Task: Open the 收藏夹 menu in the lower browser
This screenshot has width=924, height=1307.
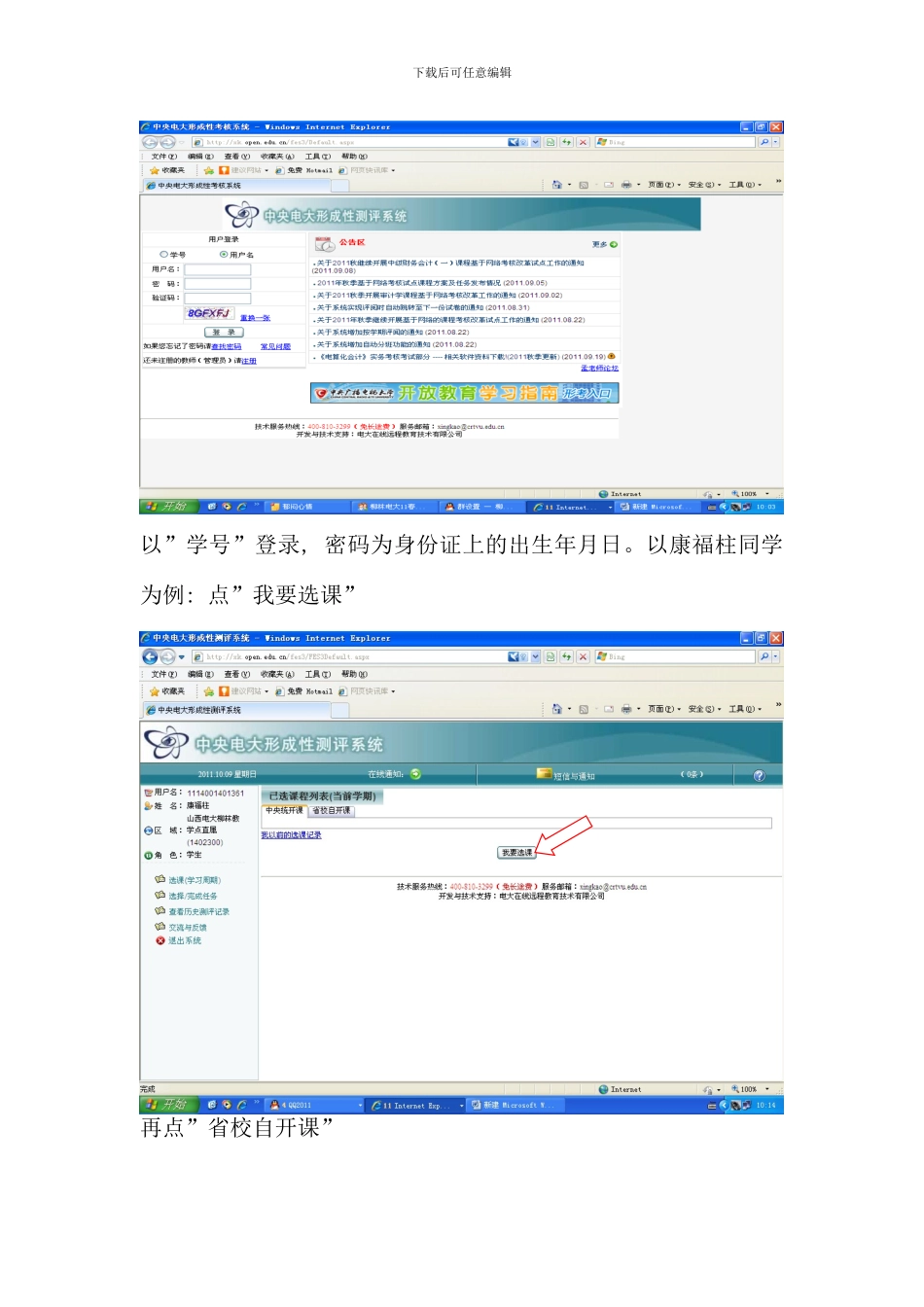Action: point(277,674)
